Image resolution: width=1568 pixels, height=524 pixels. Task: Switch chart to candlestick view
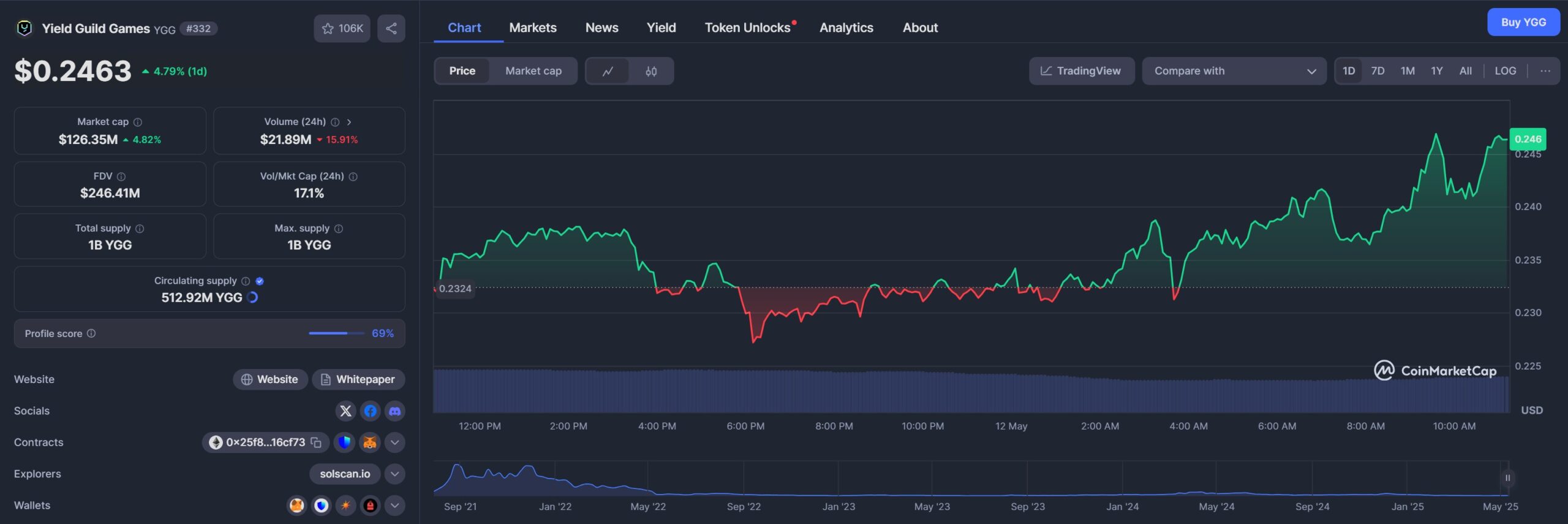pyautogui.click(x=651, y=71)
